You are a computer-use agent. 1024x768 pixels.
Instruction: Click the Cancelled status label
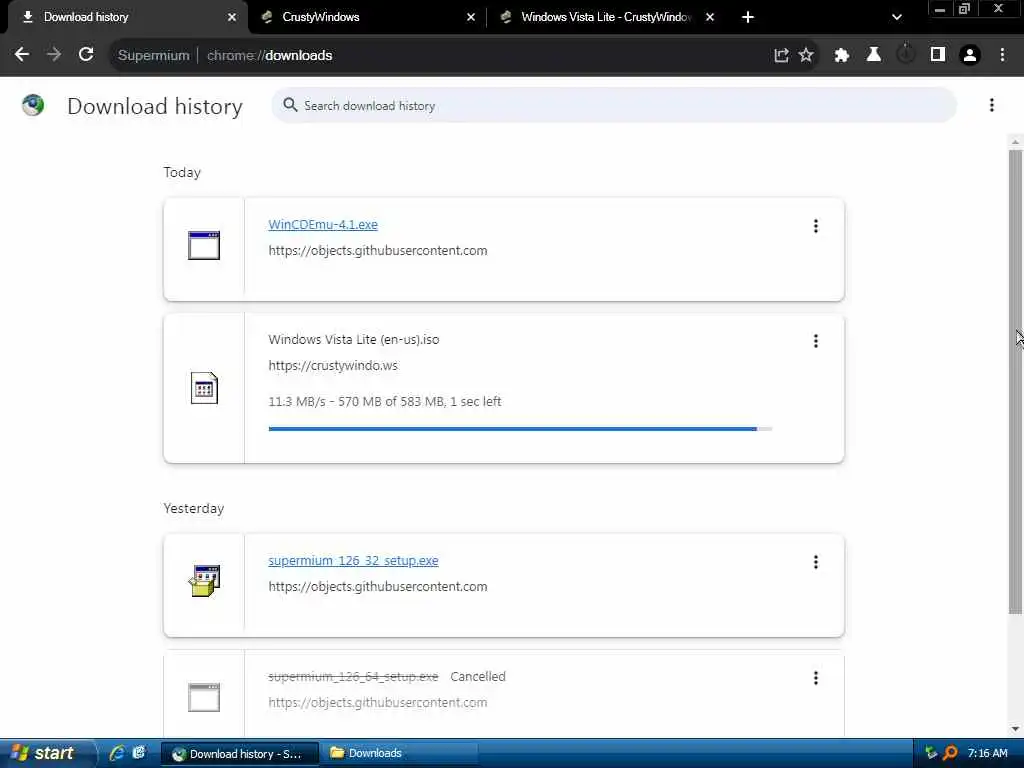point(478,677)
